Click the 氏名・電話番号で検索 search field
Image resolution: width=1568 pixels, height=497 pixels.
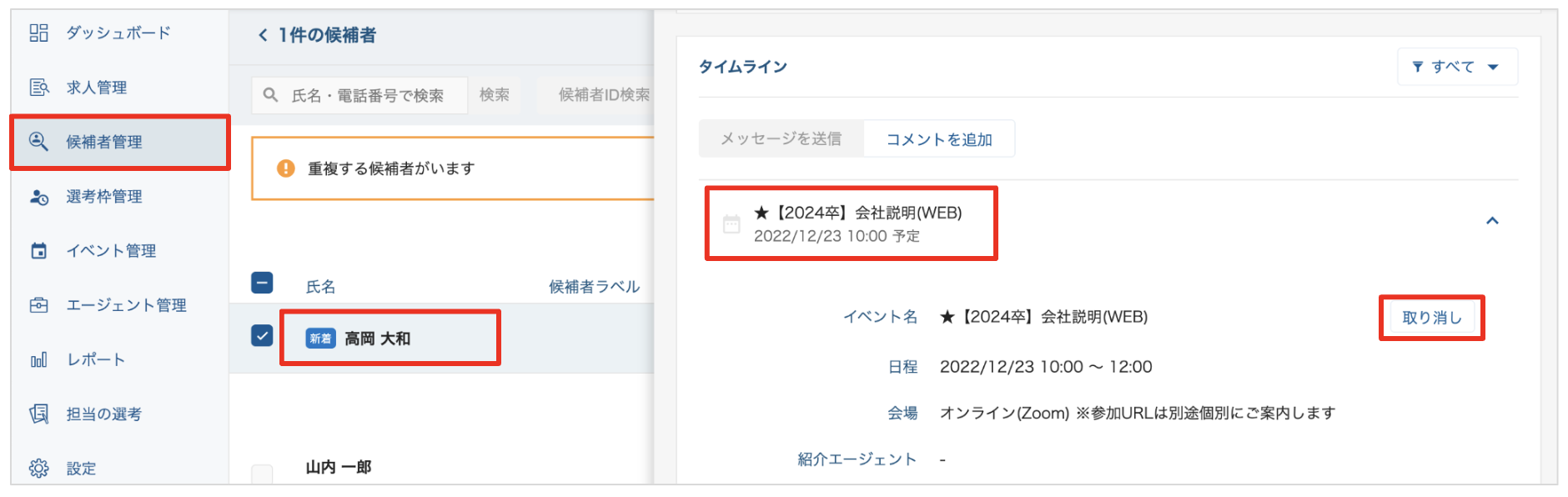(367, 96)
